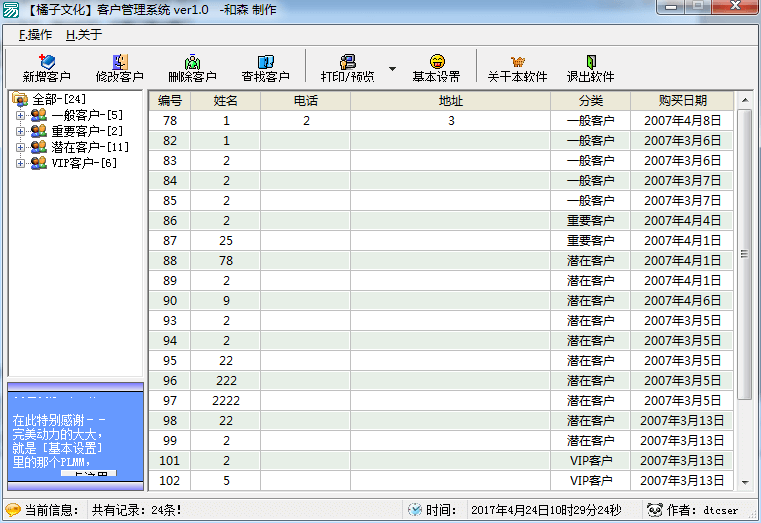
Task: Sort by the 购买日期 column header
Action: click(x=682, y=101)
